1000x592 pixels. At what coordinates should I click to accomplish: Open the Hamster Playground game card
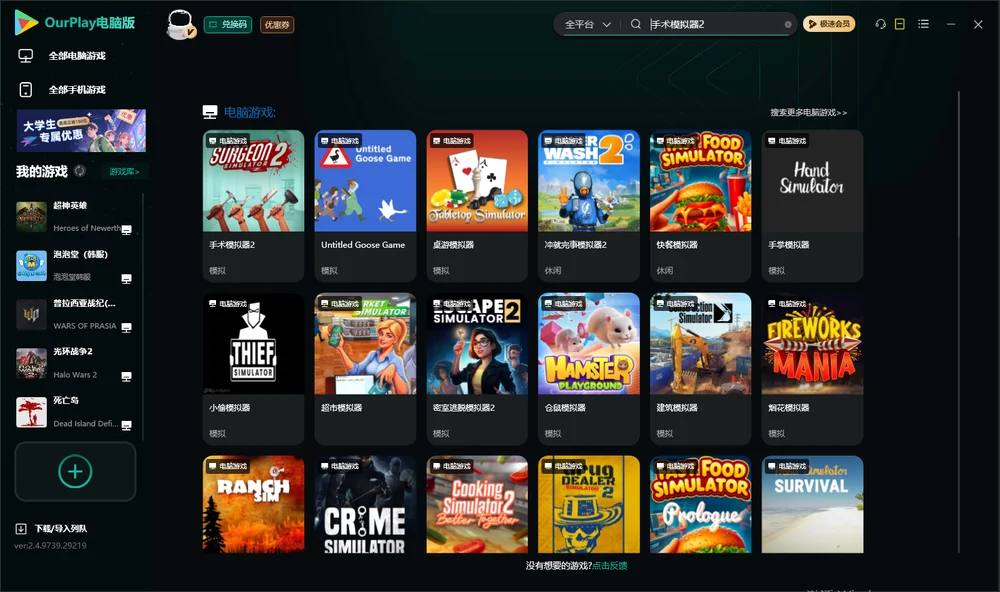[x=589, y=369]
